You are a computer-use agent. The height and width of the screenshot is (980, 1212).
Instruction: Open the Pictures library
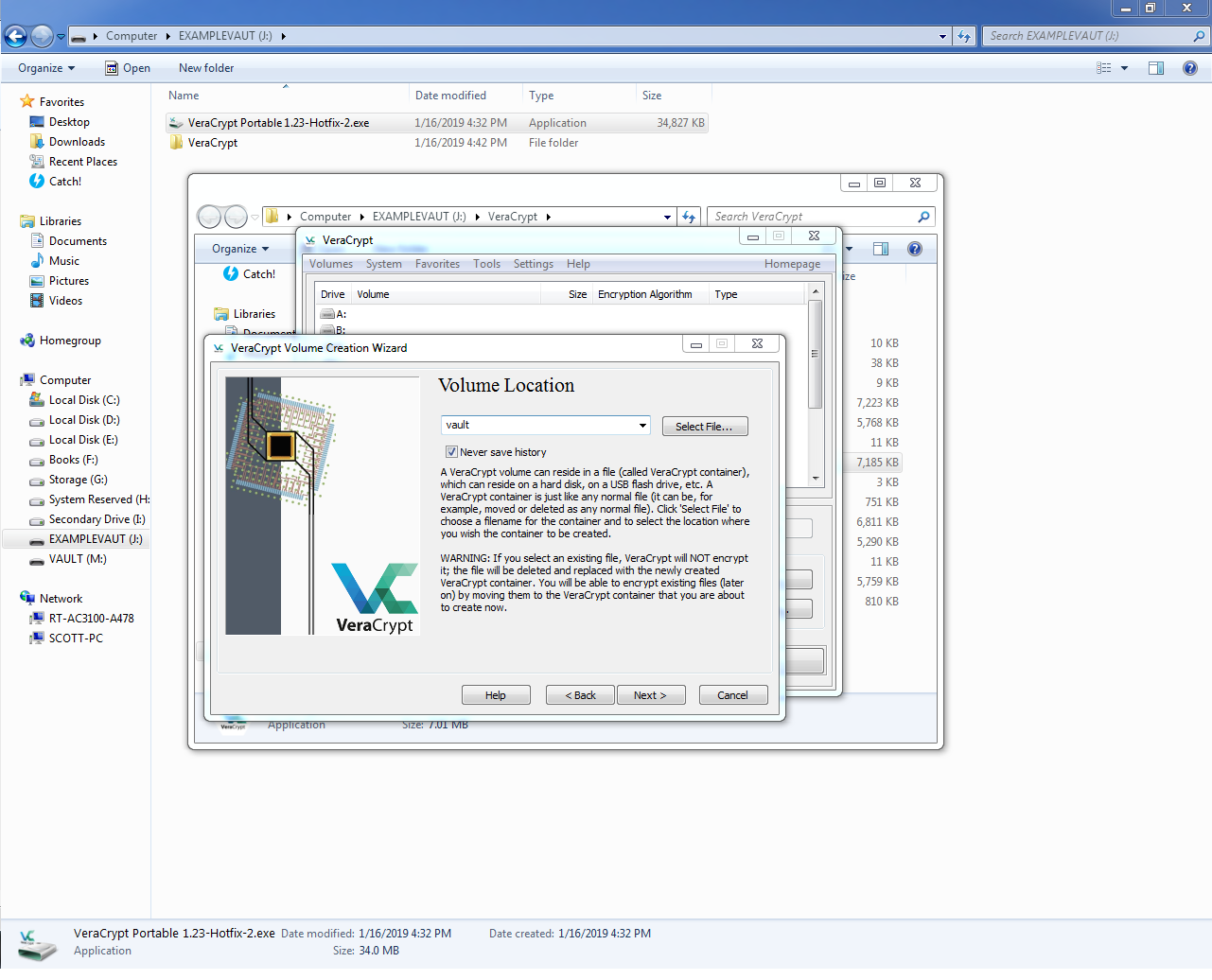coord(69,281)
